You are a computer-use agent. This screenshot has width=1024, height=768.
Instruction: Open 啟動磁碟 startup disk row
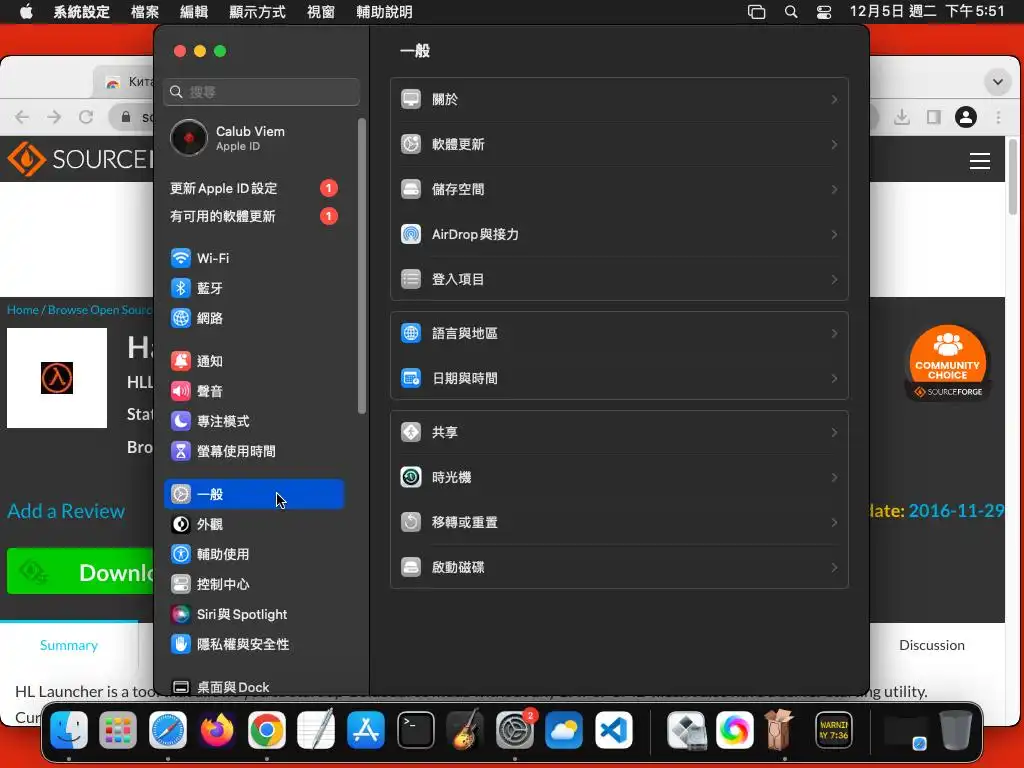pyautogui.click(x=619, y=568)
